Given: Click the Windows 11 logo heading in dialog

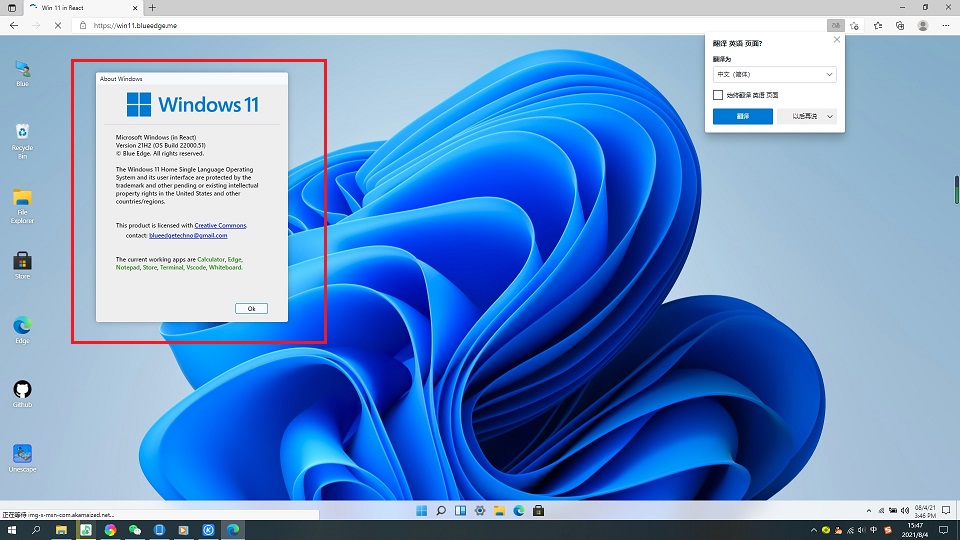Looking at the screenshot, I should click(192, 105).
